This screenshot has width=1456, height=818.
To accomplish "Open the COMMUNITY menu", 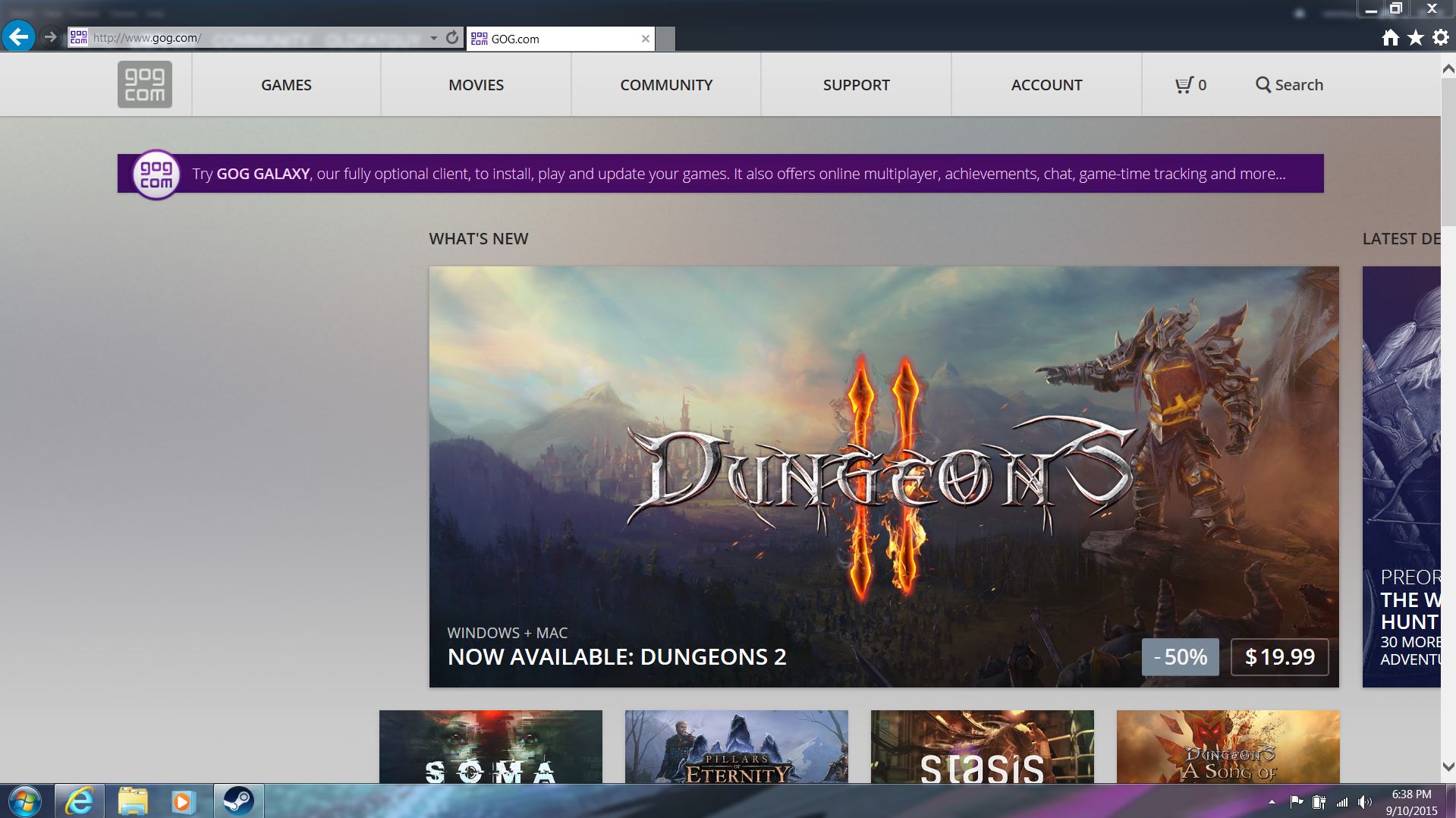I will point(666,85).
